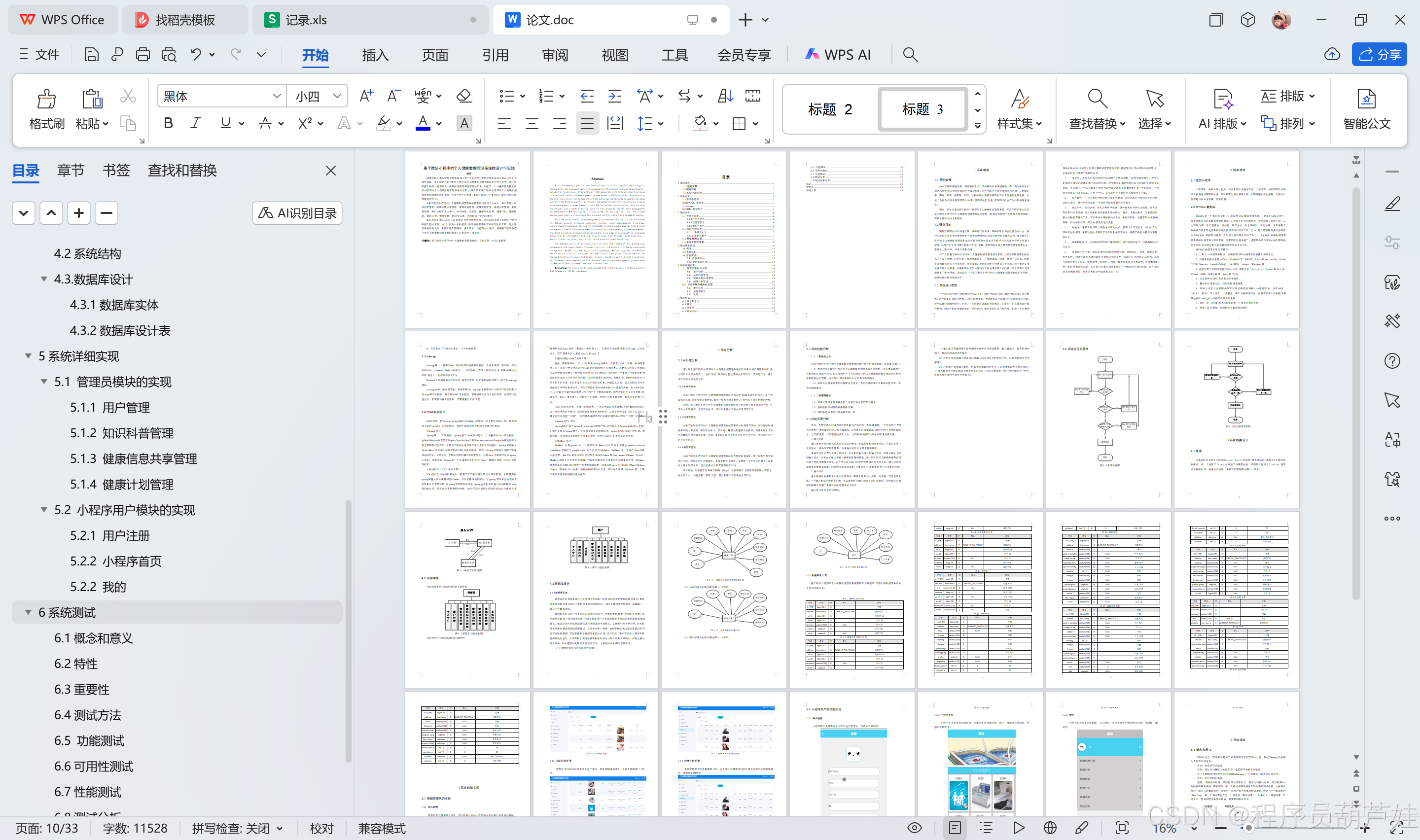Switch to the 章节 navigation tab

[71, 171]
